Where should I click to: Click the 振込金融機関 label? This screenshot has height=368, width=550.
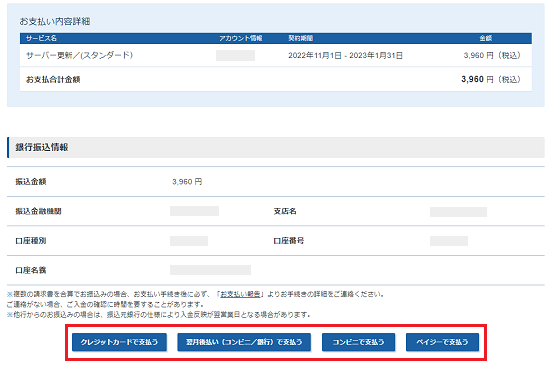click(38, 211)
